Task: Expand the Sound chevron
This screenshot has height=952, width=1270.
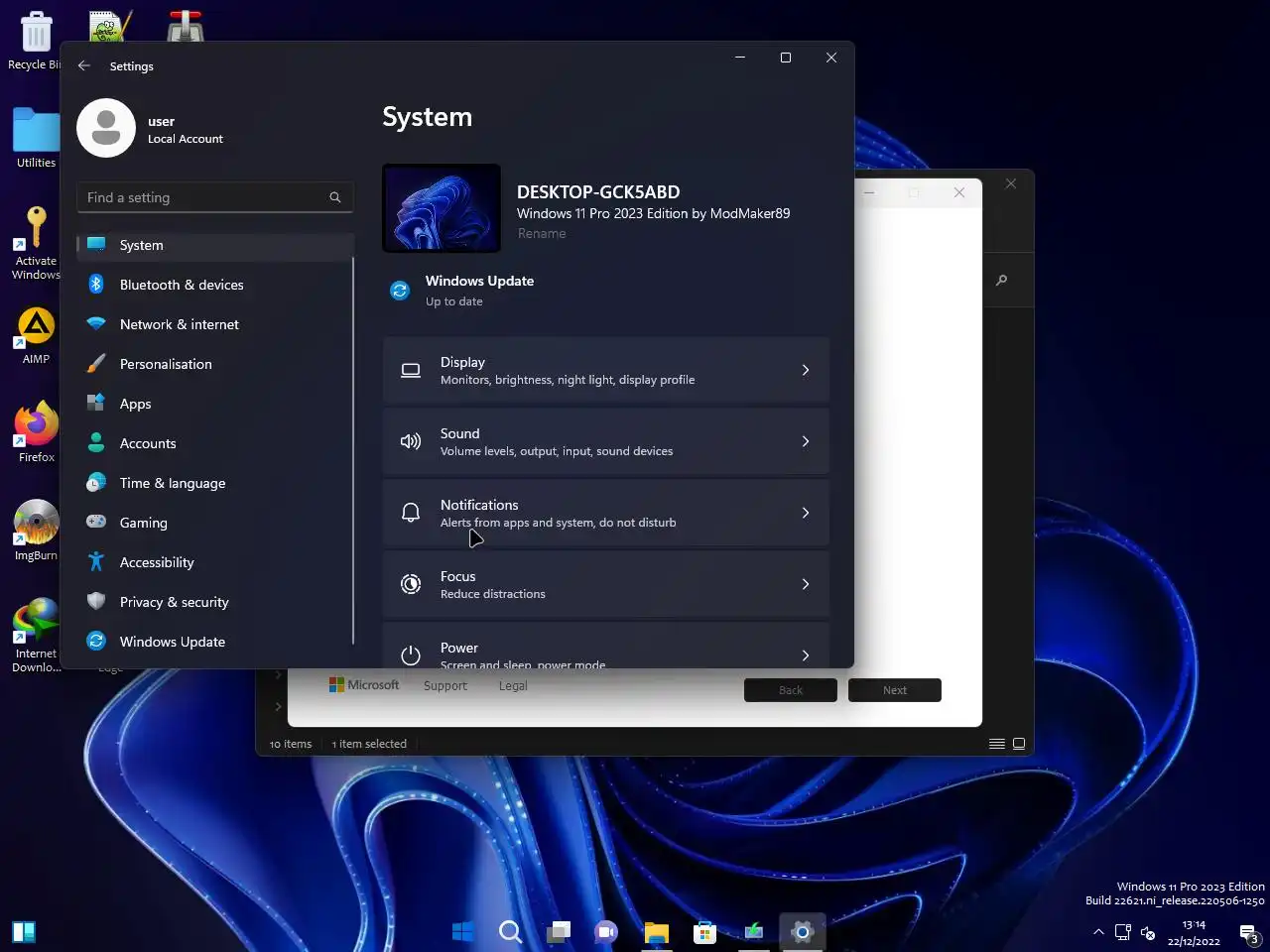Action: tap(806, 441)
